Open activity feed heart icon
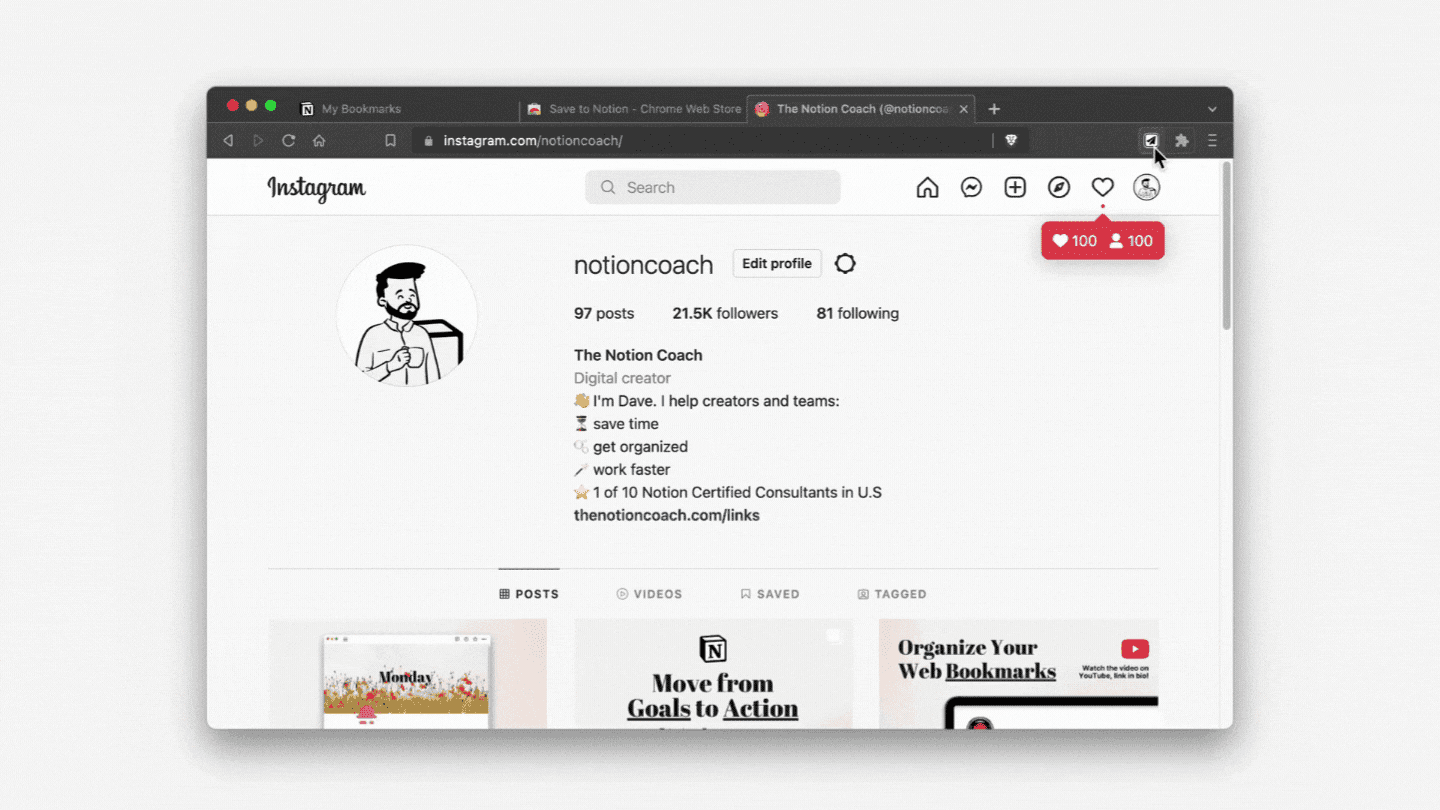Viewport: 1440px width, 810px height. pos(1102,187)
